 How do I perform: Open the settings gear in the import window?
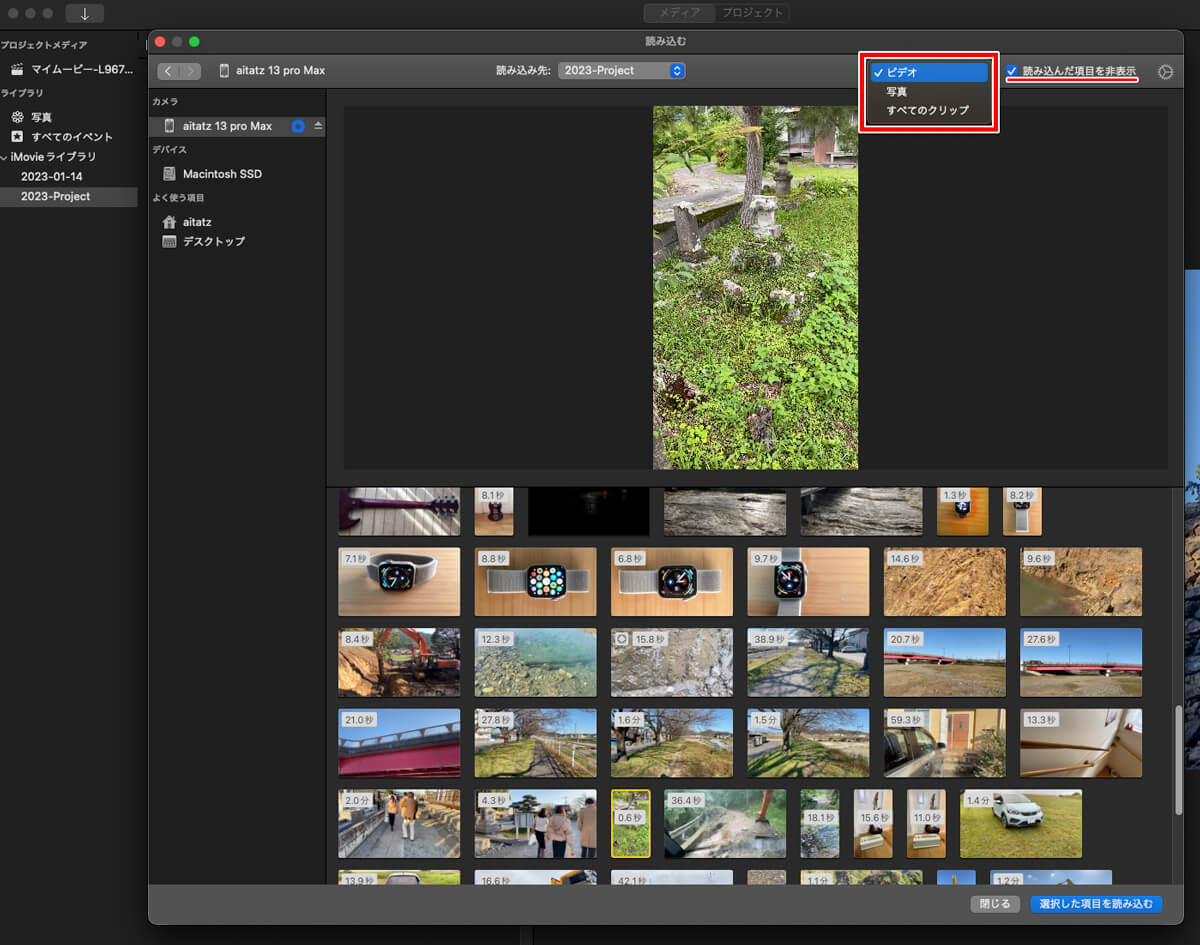(x=1165, y=72)
